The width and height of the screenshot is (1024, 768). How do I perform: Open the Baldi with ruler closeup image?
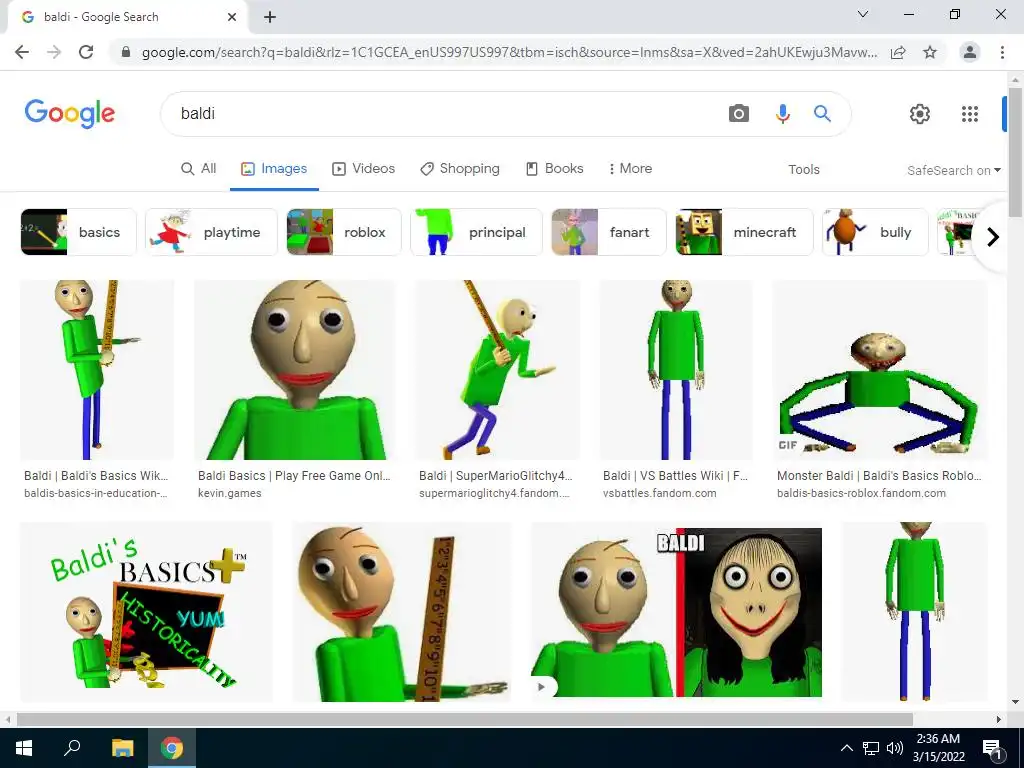tap(401, 612)
